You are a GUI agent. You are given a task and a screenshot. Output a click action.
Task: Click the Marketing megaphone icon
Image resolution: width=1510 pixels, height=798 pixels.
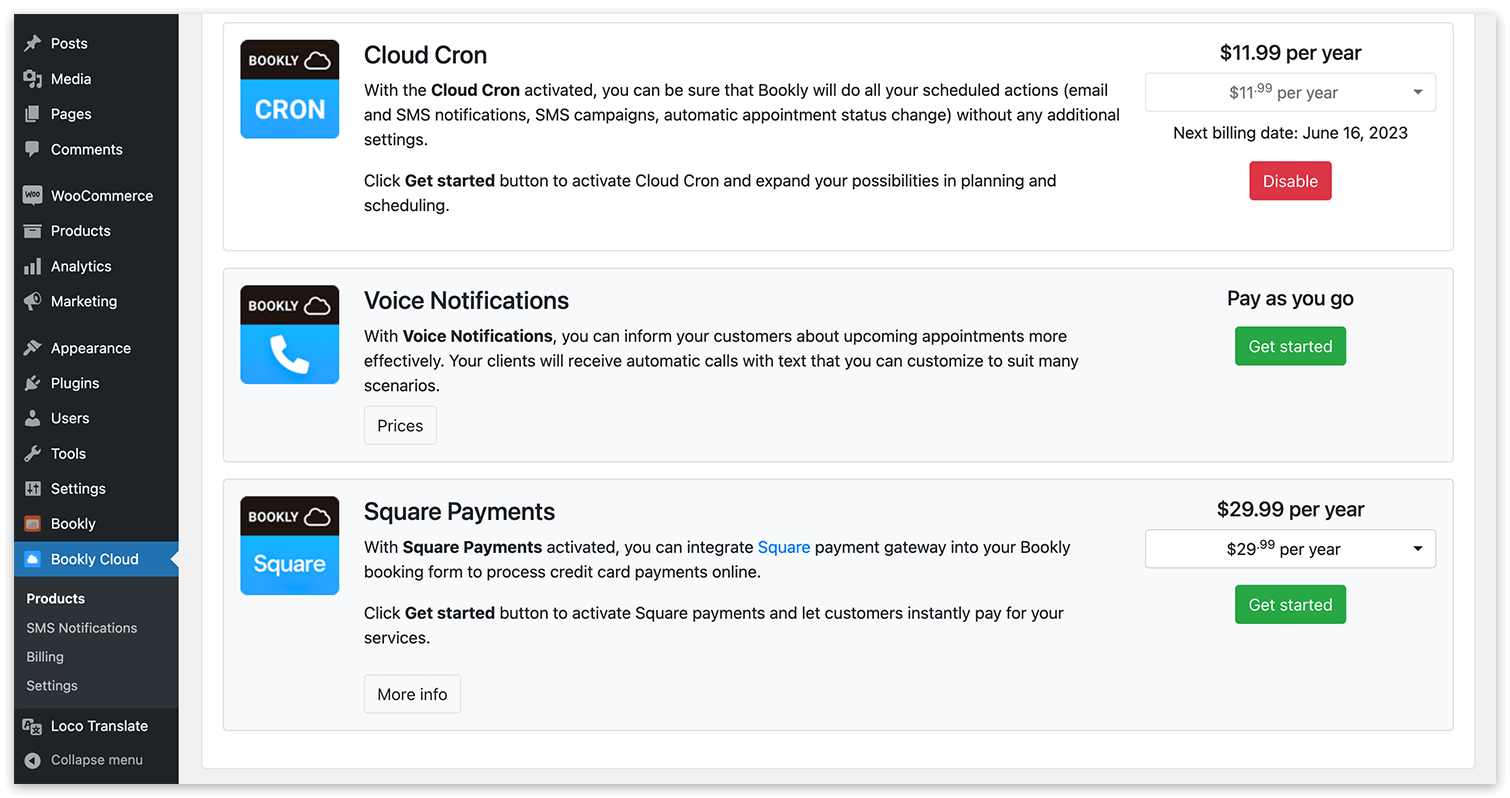pos(33,301)
